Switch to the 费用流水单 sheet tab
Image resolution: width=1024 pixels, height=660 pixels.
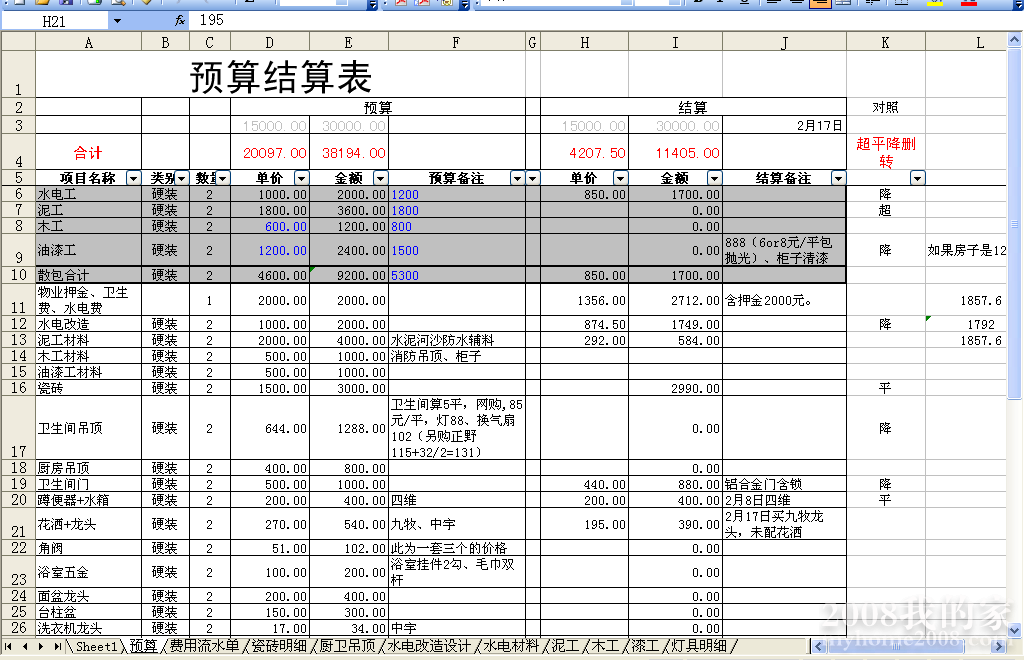[204, 647]
